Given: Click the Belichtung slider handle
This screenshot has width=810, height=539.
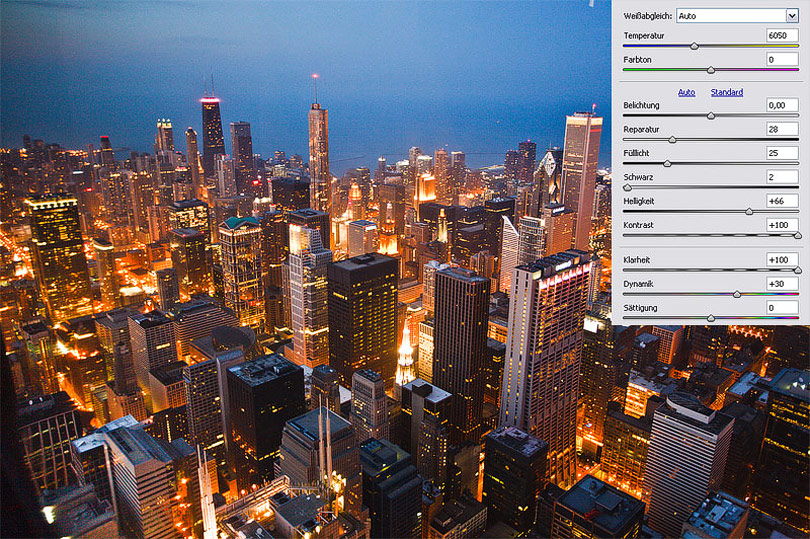Looking at the screenshot, I should click(711, 116).
